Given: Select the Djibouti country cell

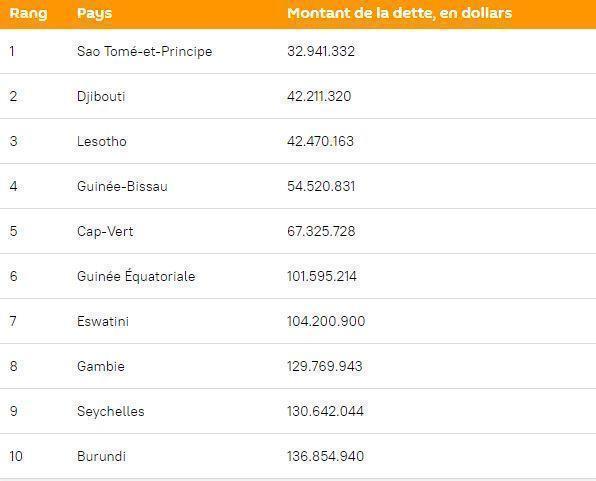Looking at the screenshot, I should pyautogui.click(x=101, y=96).
